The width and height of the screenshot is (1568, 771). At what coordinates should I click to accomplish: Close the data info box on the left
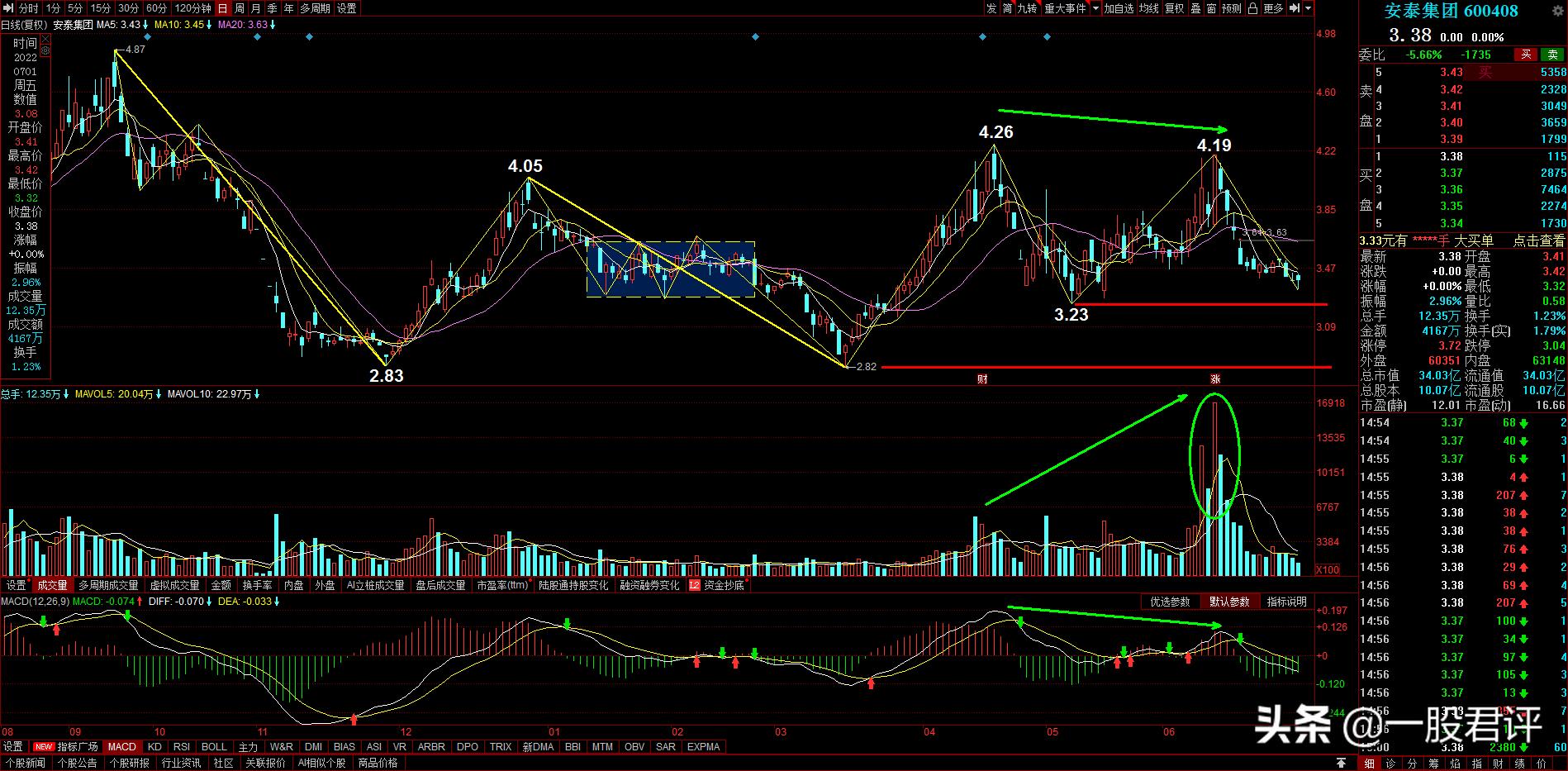coord(45,40)
